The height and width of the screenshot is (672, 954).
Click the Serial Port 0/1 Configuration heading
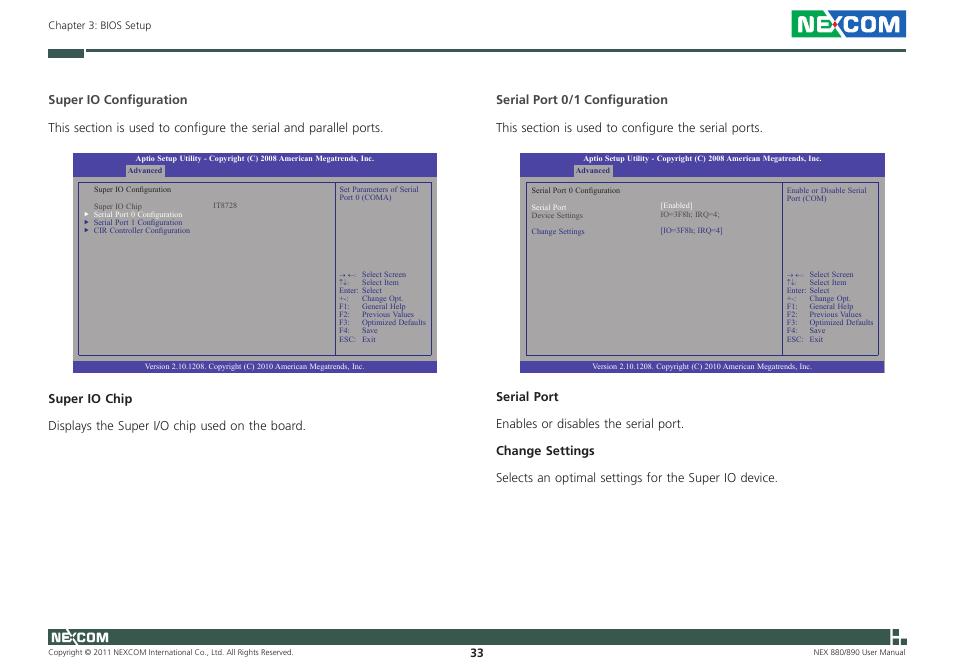point(582,100)
